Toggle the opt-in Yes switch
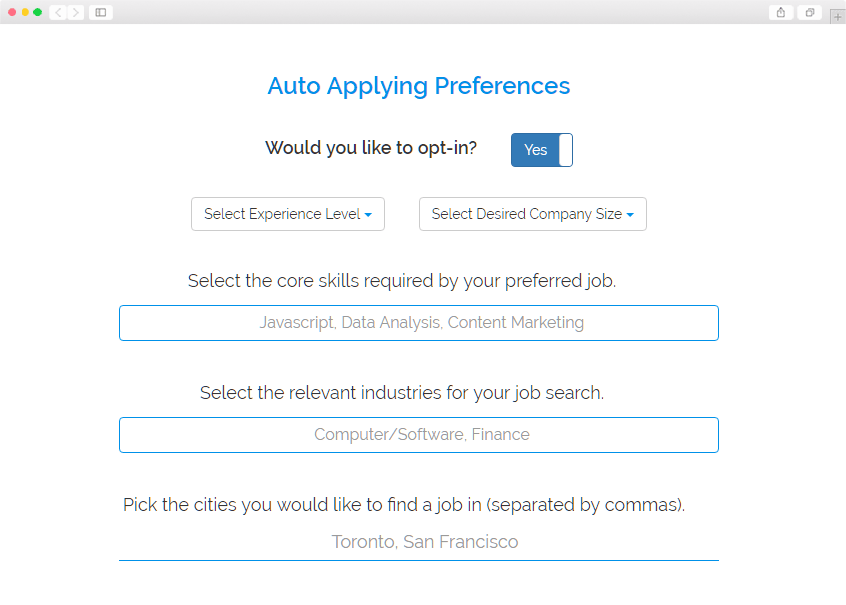This screenshot has height=605, width=846. [536, 150]
